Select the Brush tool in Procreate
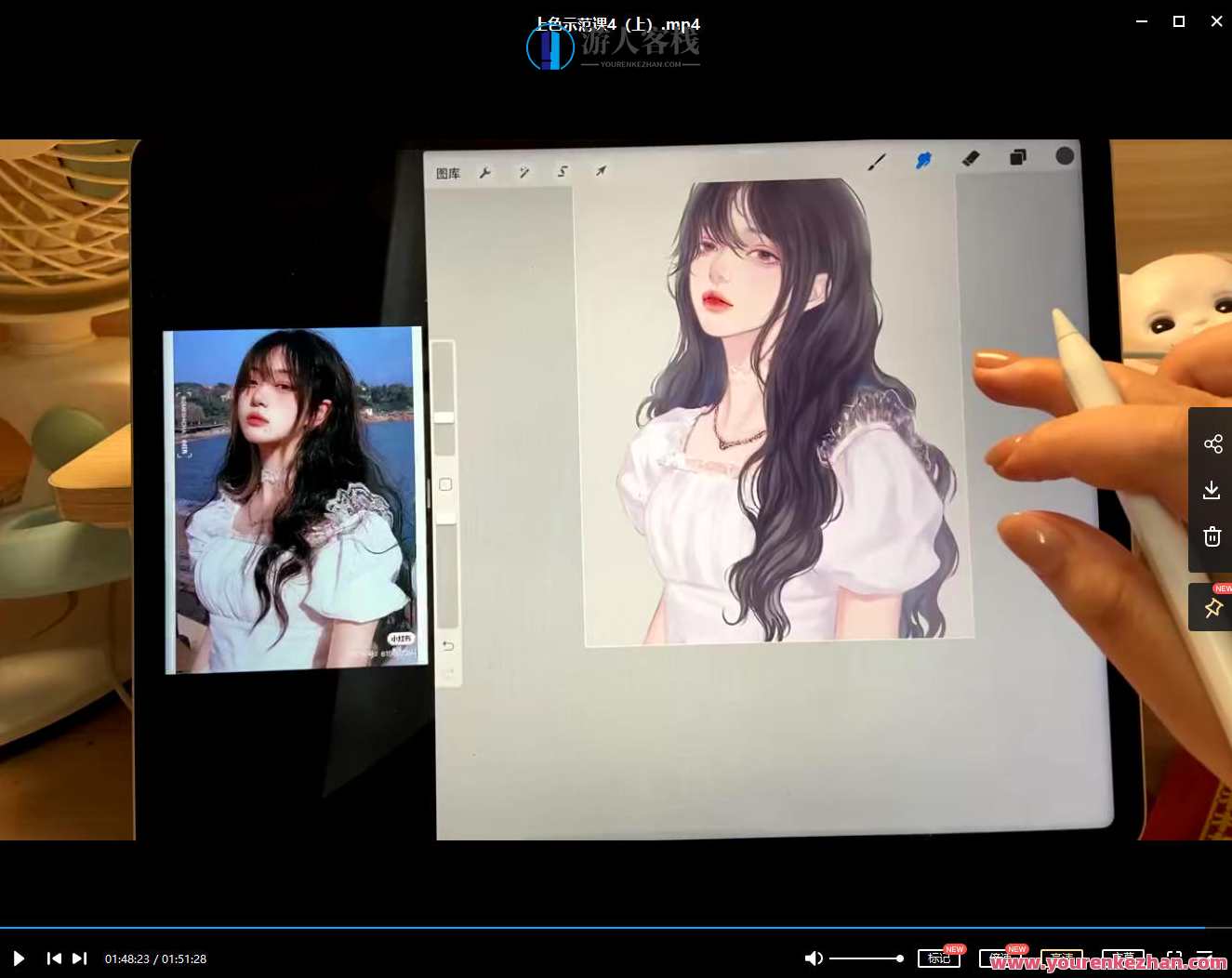The height and width of the screenshot is (978, 1232). tap(876, 162)
